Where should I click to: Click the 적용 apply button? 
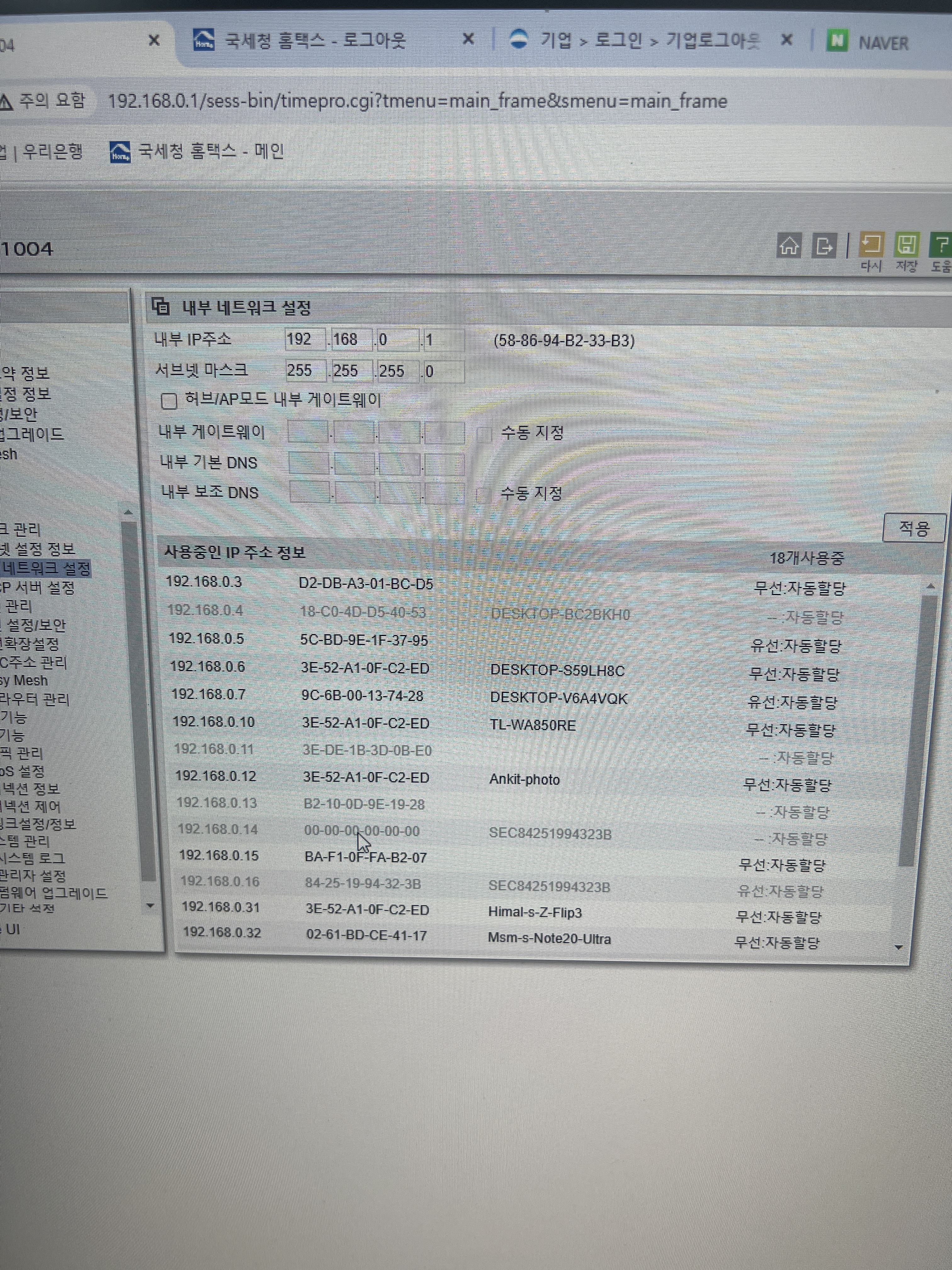(x=914, y=528)
